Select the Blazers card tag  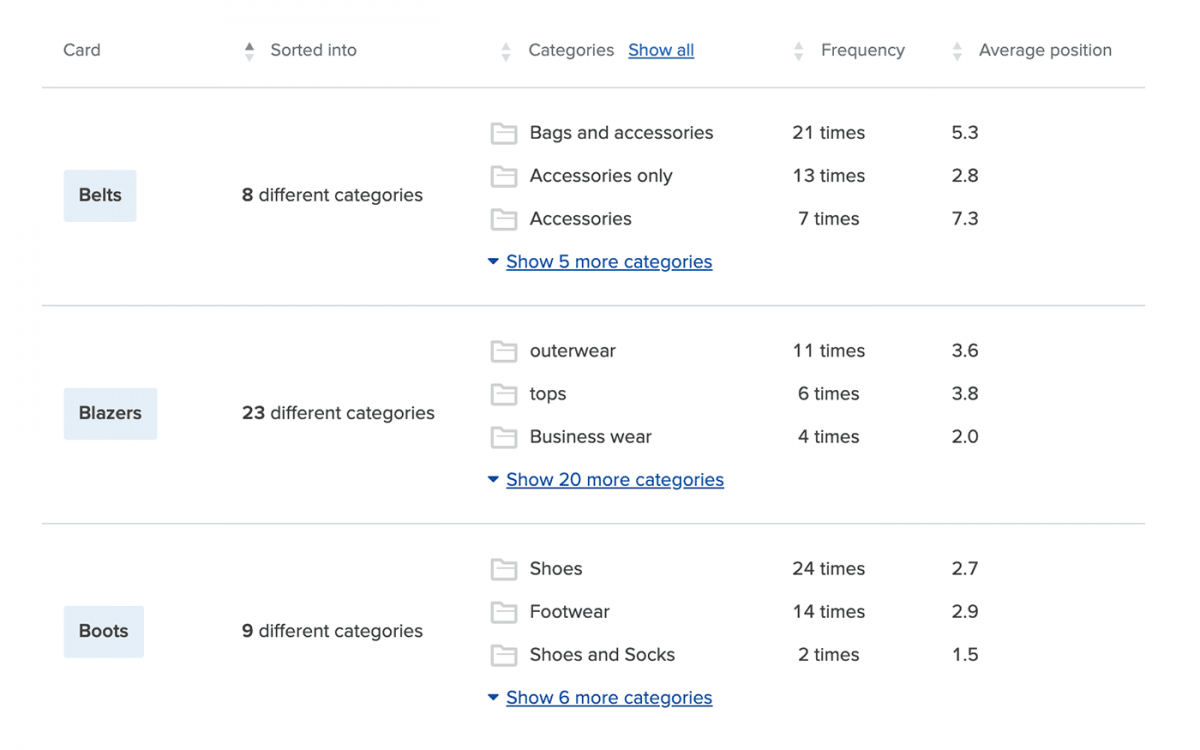click(110, 413)
